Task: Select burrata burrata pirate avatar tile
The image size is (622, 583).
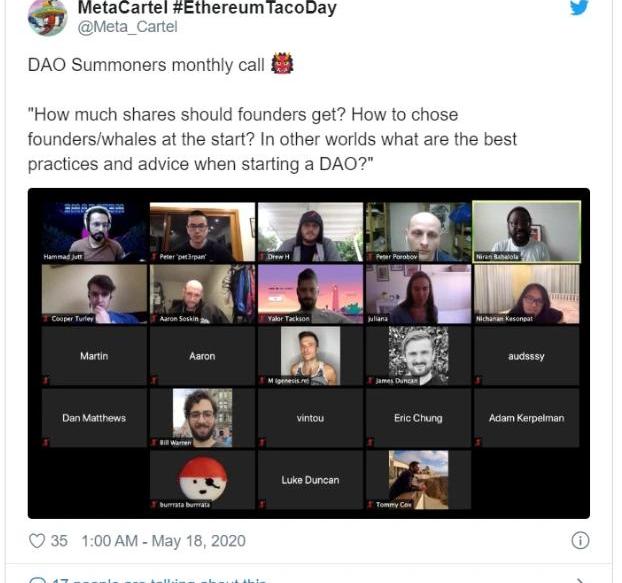Action: tap(202, 480)
